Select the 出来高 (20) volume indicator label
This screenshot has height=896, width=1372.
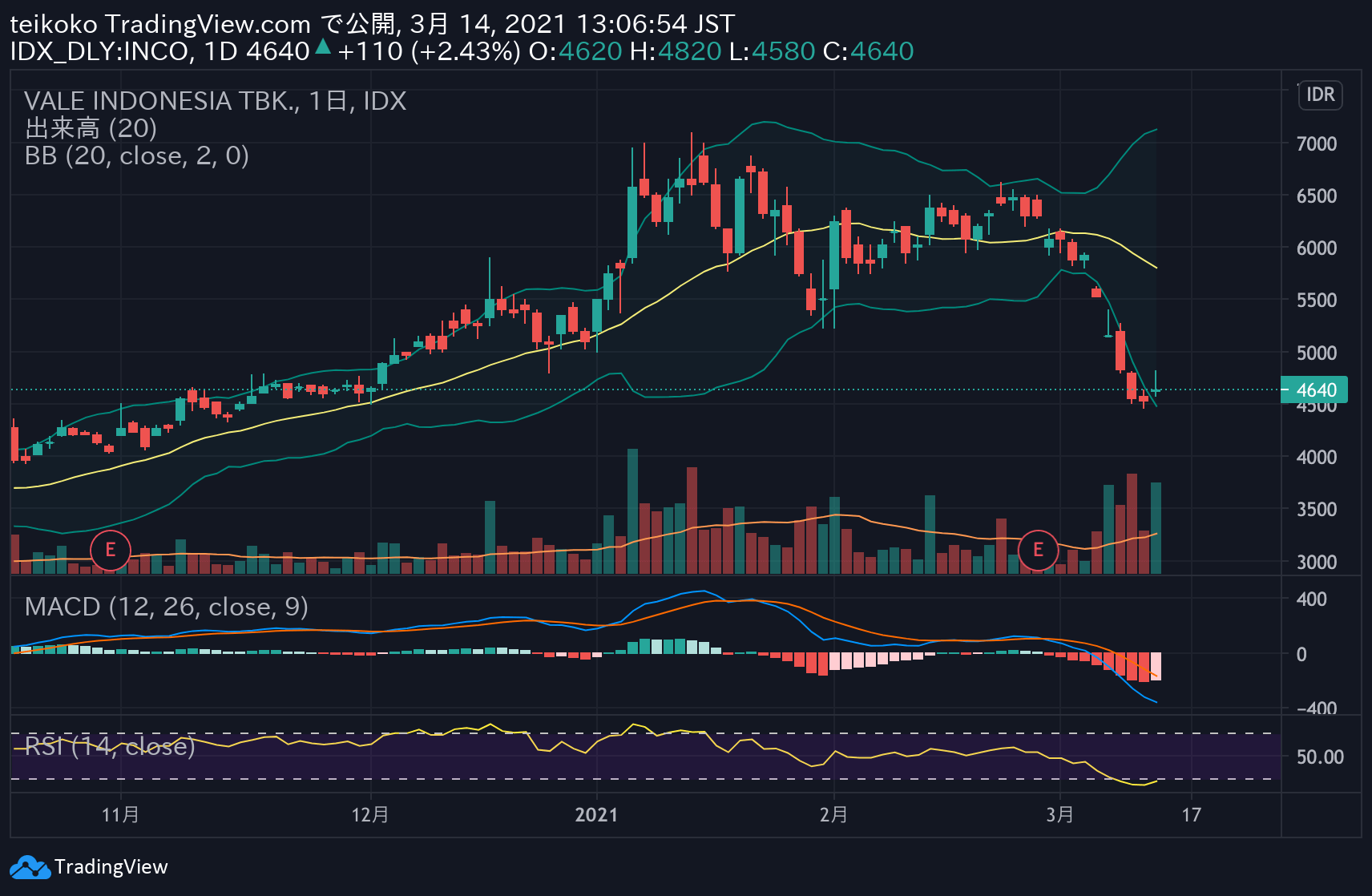point(91,128)
